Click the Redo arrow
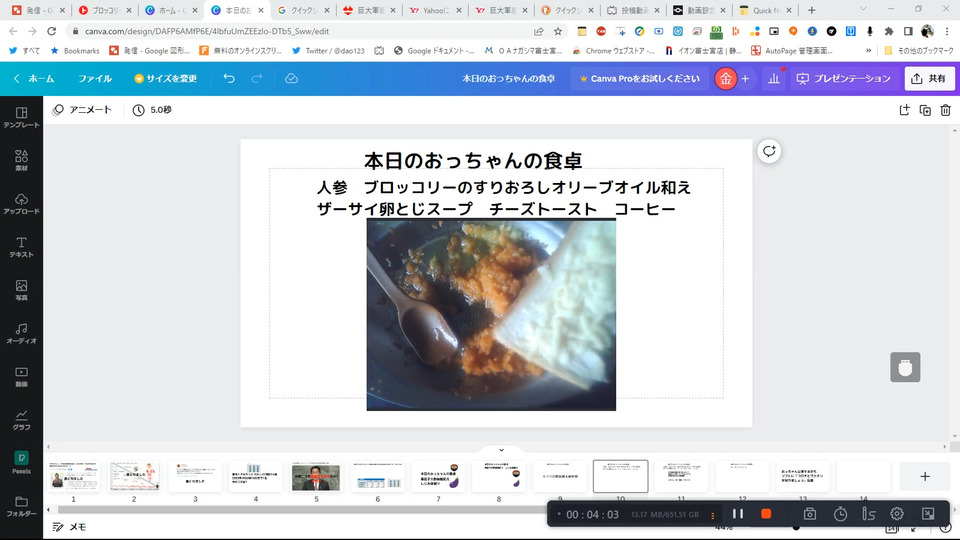The height and width of the screenshot is (540, 960). click(x=257, y=78)
